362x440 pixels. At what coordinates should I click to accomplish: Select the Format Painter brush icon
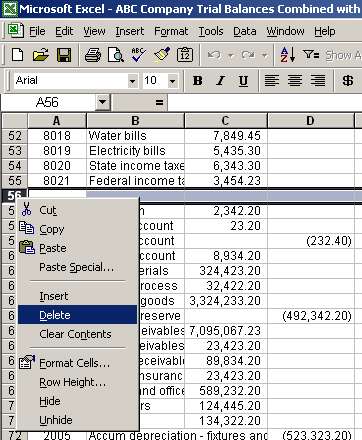(x=162, y=55)
